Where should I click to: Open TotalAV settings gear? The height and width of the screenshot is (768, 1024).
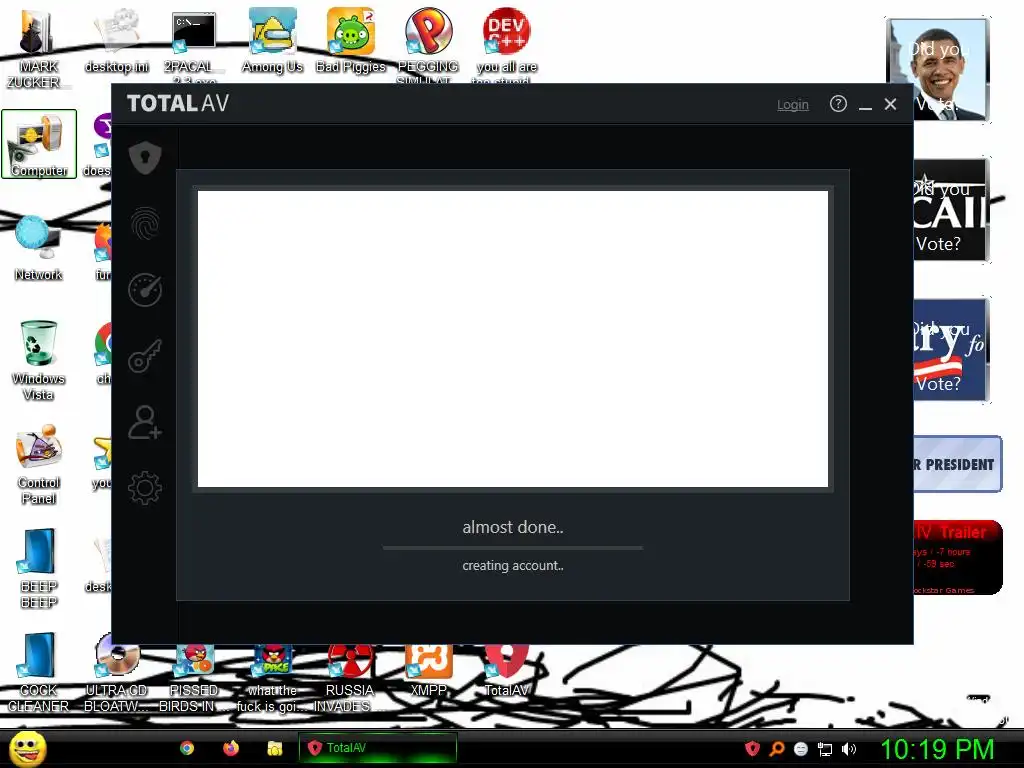tap(145, 488)
